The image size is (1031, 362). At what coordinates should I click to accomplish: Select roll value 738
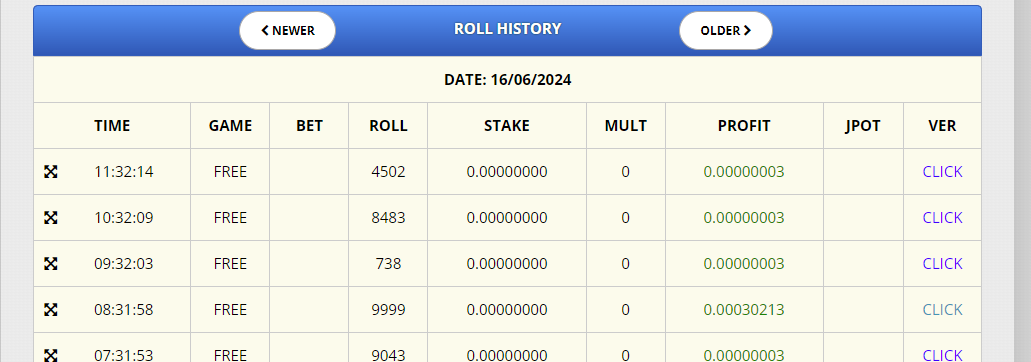[389, 263]
